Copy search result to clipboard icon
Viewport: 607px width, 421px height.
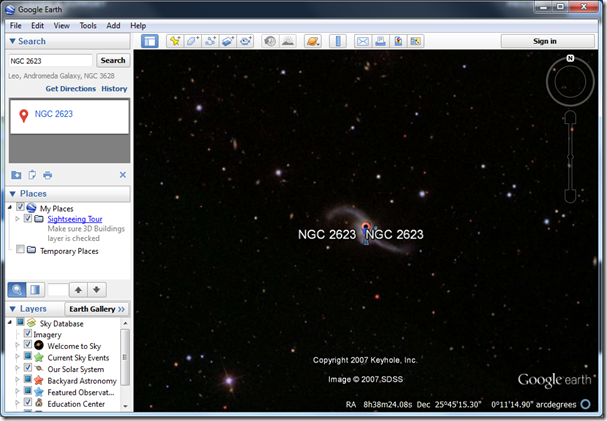click(32, 175)
